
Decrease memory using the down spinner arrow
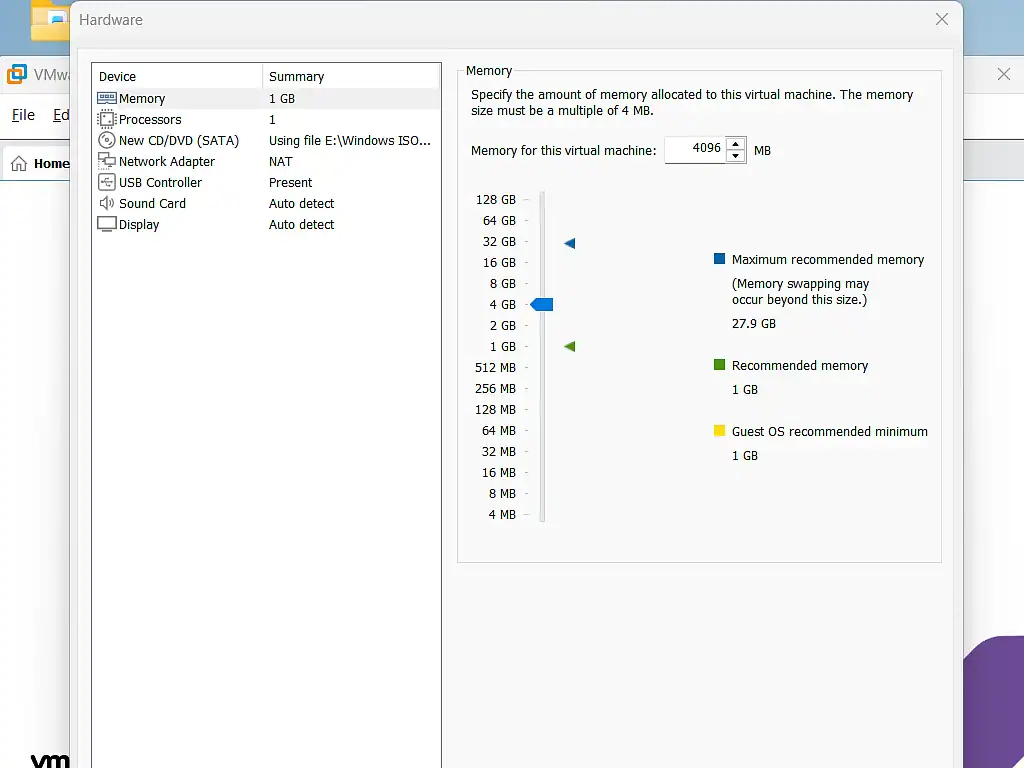tap(735, 155)
